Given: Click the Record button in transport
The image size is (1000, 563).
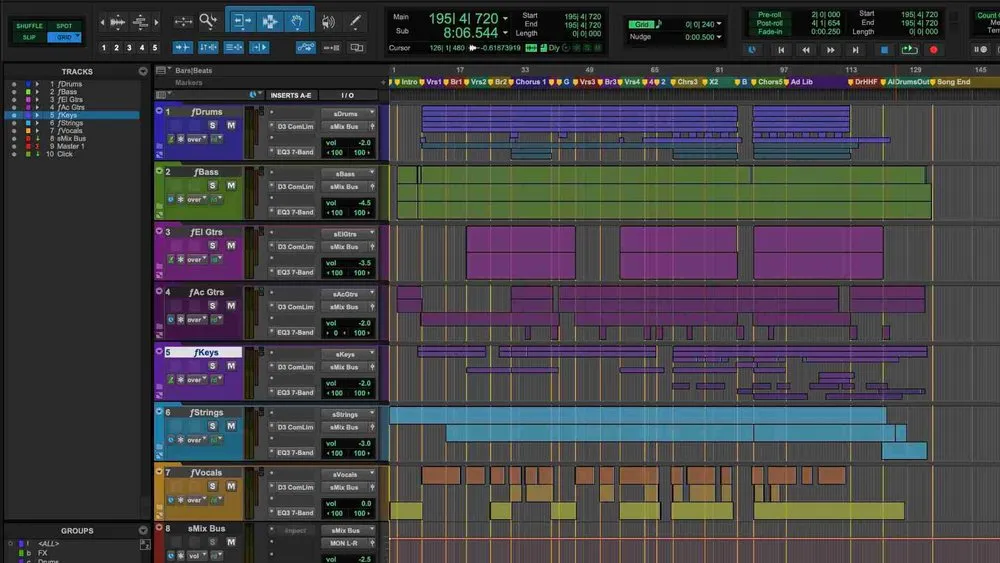Looking at the screenshot, I should [934, 50].
